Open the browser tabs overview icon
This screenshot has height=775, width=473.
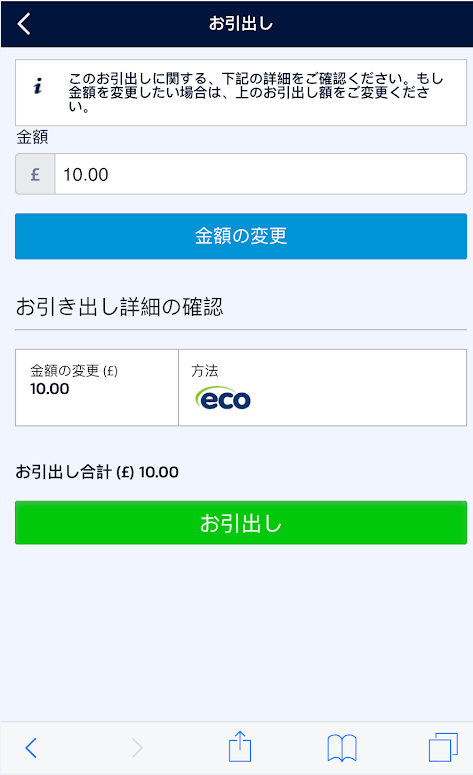pyautogui.click(x=443, y=747)
